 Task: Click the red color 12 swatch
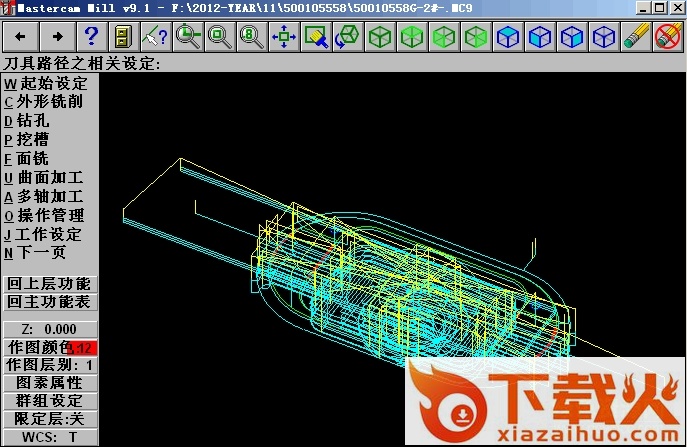point(82,348)
